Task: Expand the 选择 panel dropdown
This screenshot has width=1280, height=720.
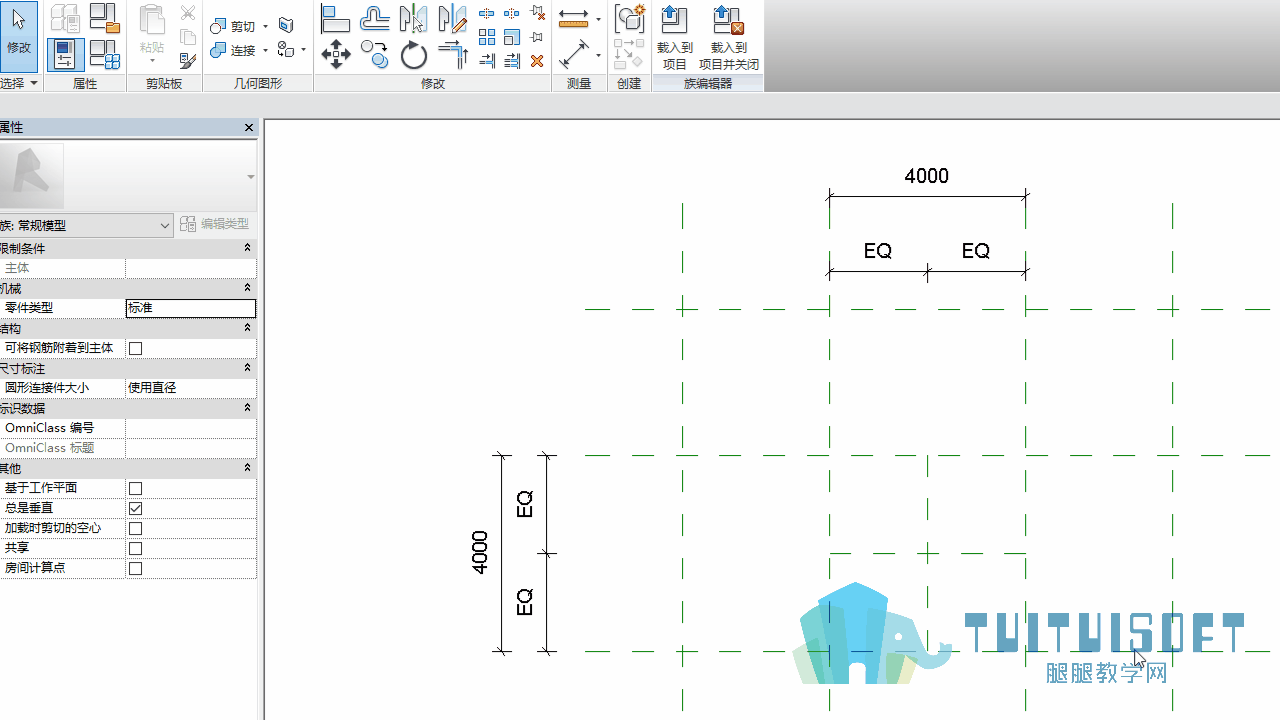Action: click(x=19, y=83)
